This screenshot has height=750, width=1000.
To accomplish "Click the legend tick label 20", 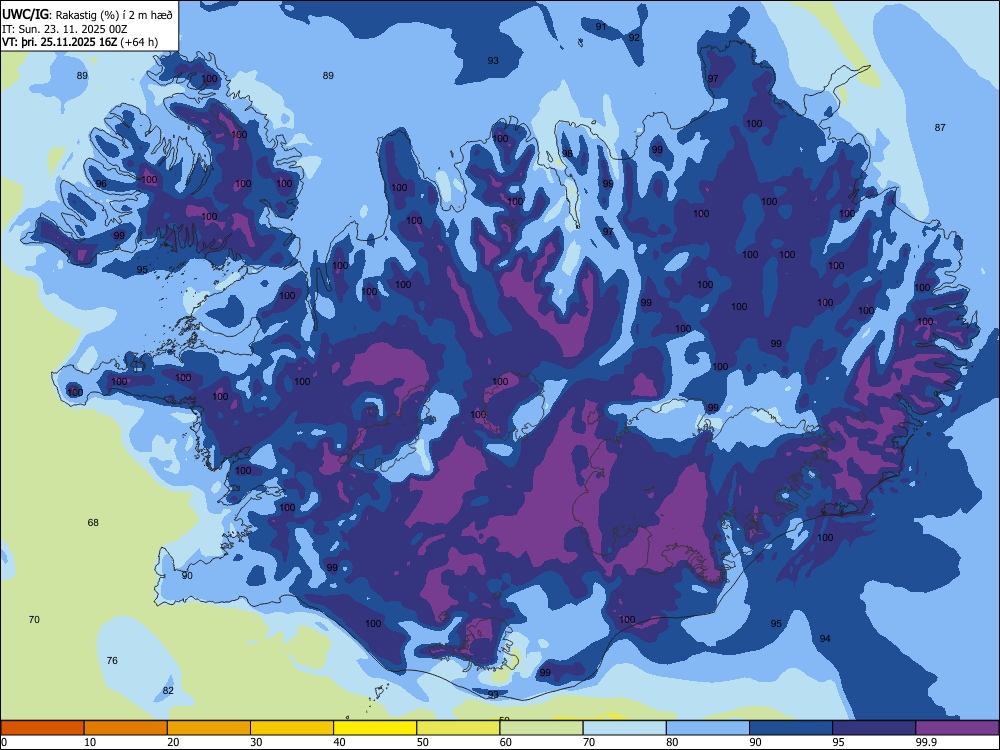I will (x=173, y=742).
